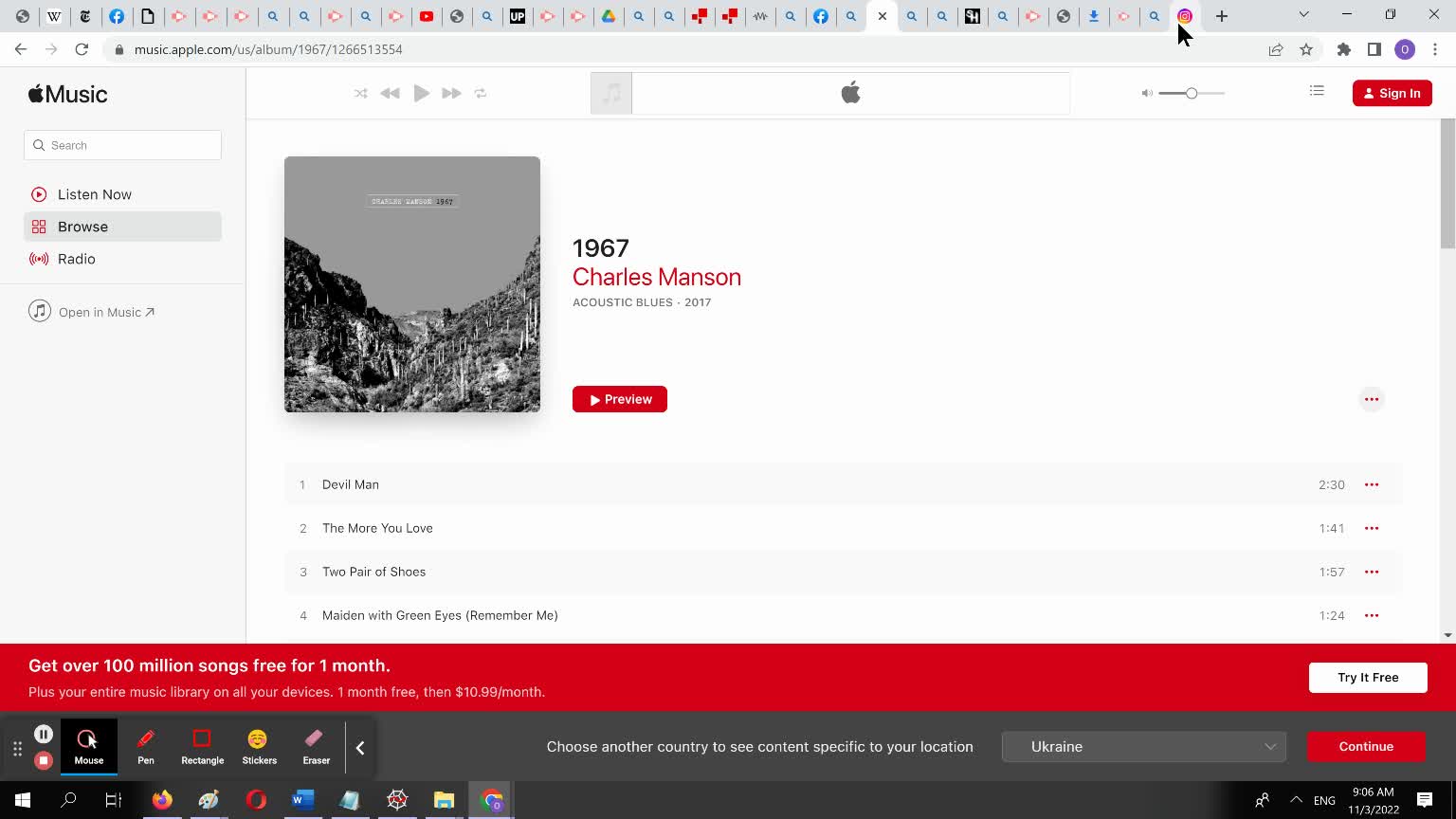Select Browse in the sidebar
This screenshot has height=819, width=1456.
(122, 227)
